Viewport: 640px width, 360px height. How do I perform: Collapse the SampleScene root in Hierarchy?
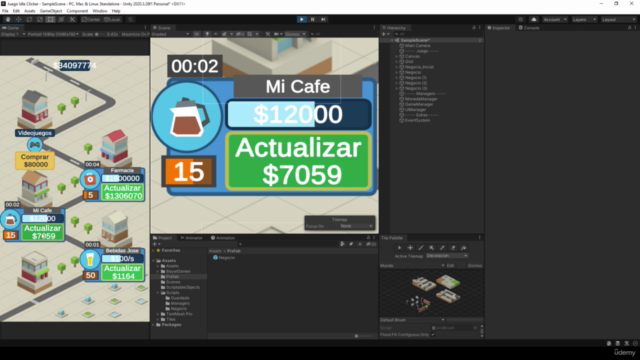tap(392, 40)
